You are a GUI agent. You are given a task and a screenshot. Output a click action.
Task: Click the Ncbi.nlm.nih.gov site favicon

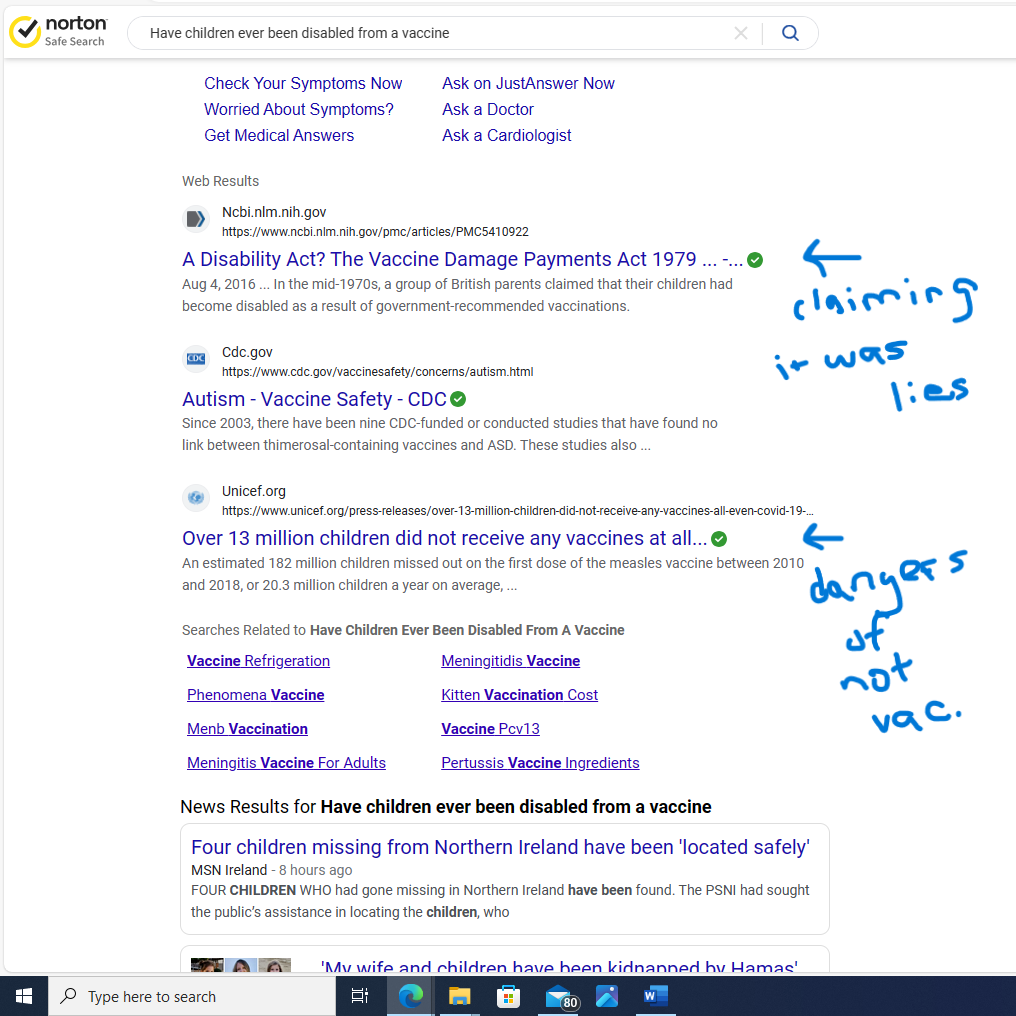pyautogui.click(x=196, y=220)
